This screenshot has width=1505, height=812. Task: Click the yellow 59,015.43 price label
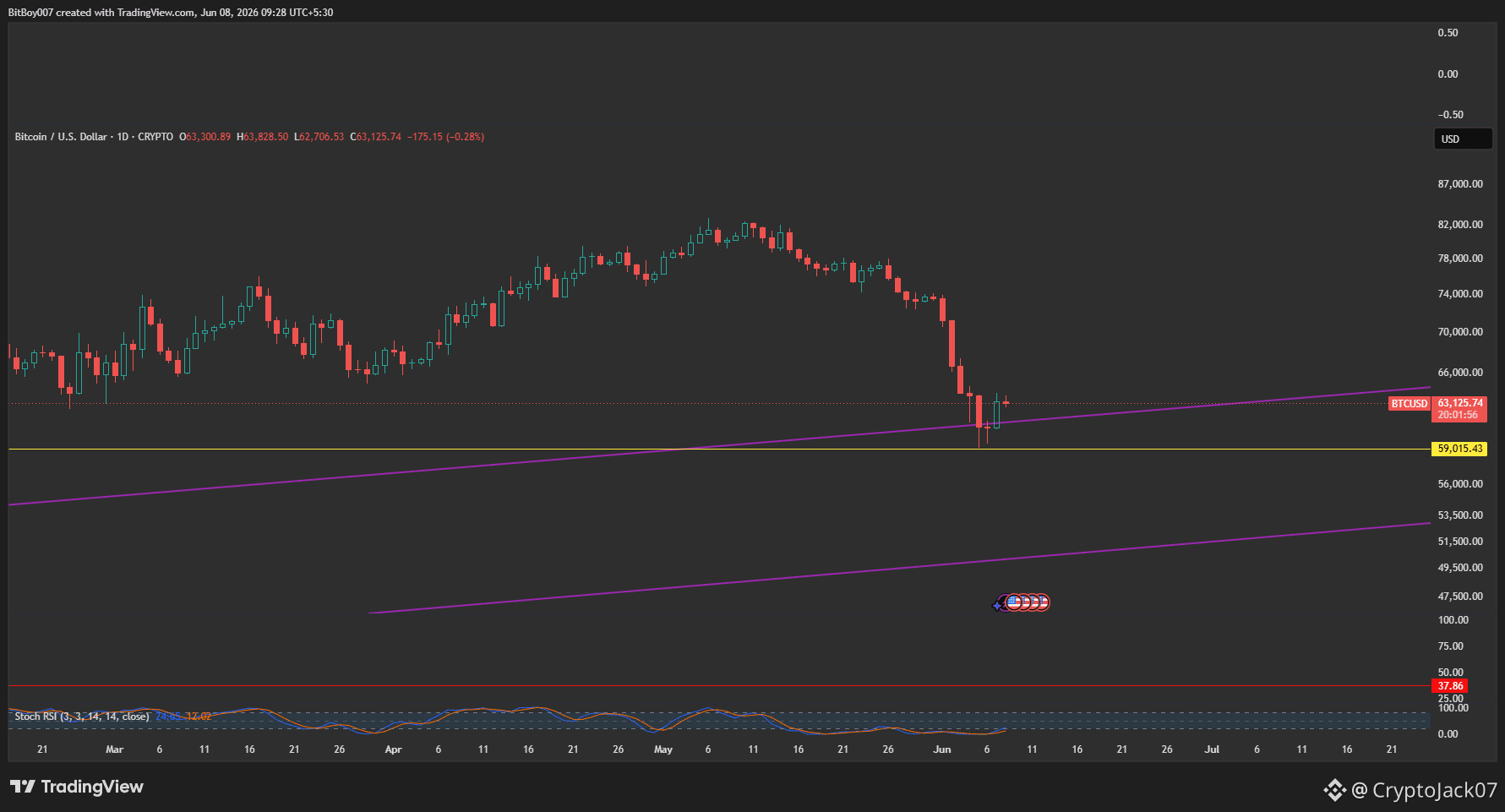click(x=1459, y=449)
